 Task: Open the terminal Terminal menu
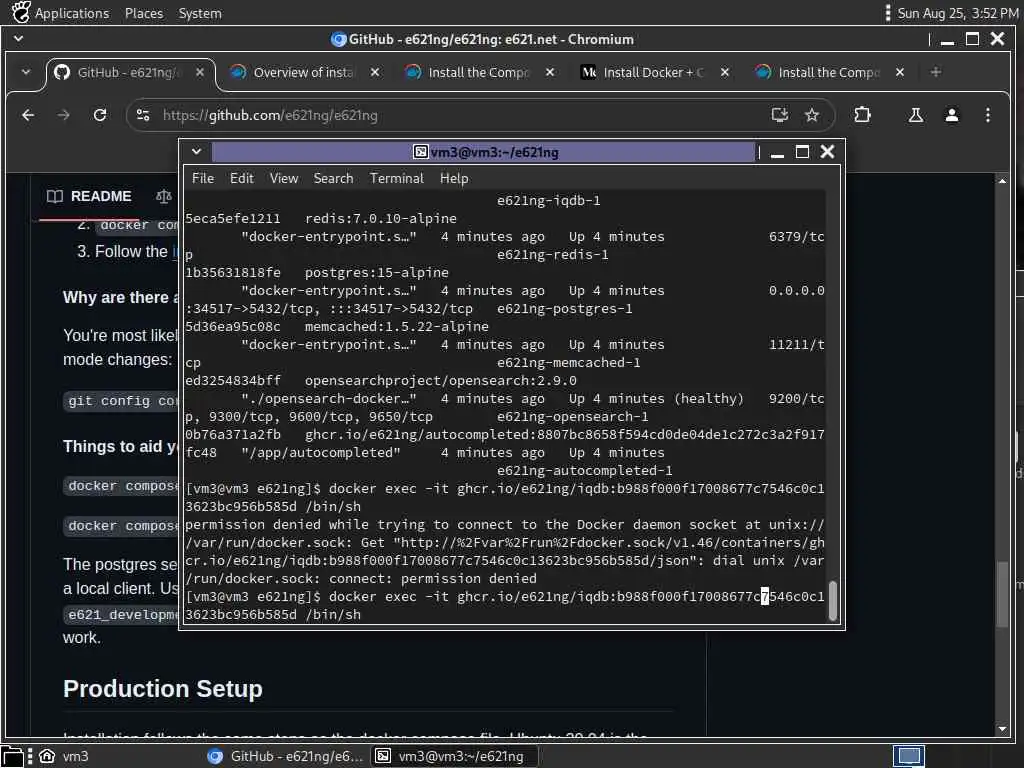[x=396, y=178]
